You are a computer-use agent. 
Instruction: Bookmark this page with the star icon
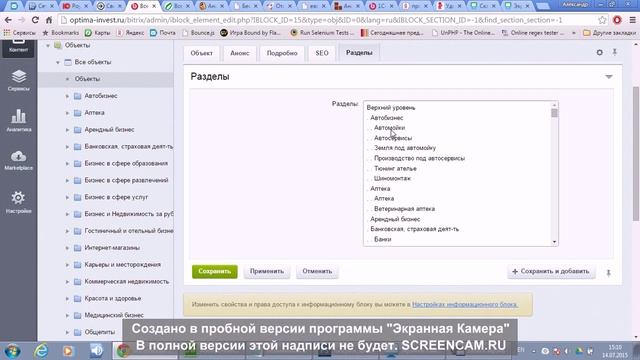602,20
